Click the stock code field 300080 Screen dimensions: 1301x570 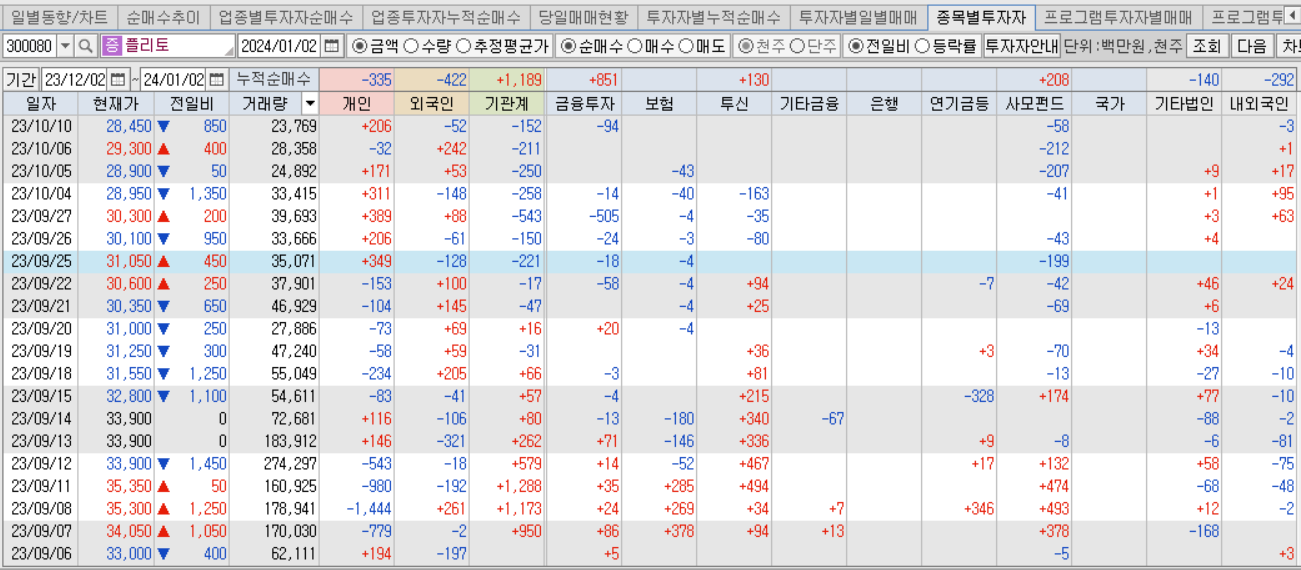[30, 46]
